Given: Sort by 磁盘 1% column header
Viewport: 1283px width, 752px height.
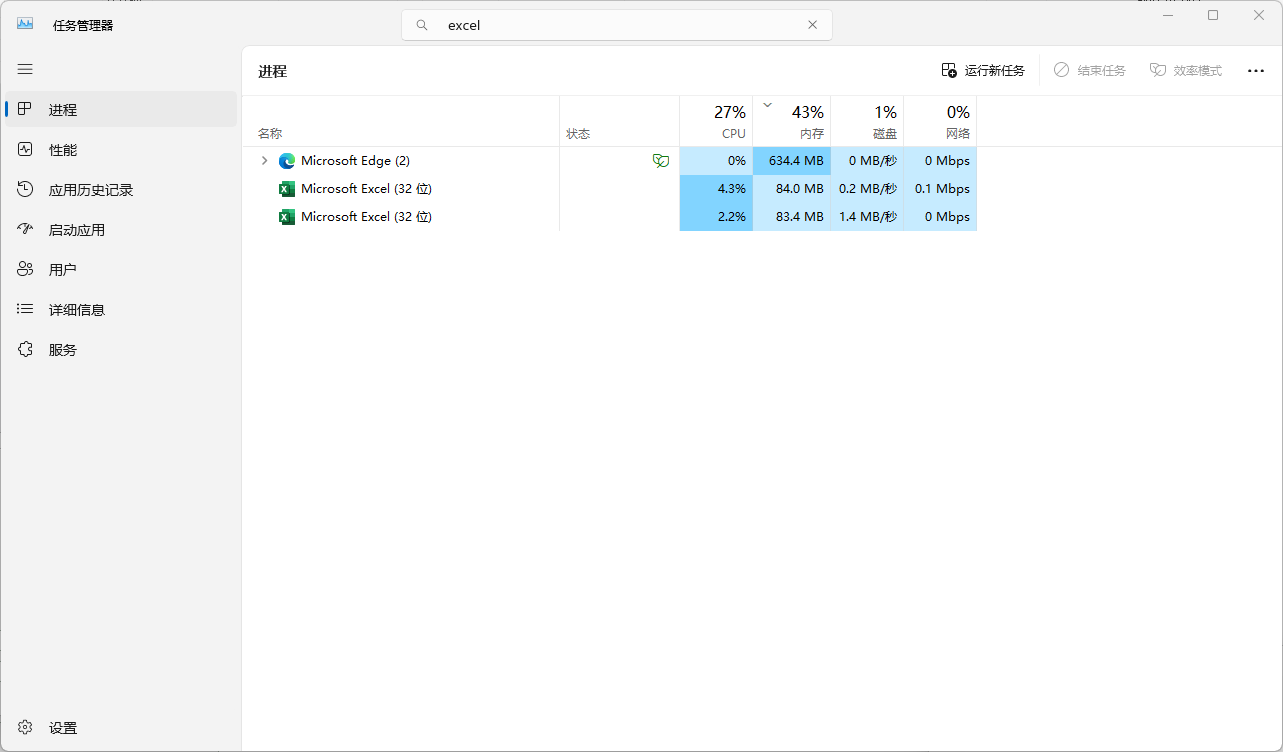Looking at the screenshot, I should (x=867, y=121).
